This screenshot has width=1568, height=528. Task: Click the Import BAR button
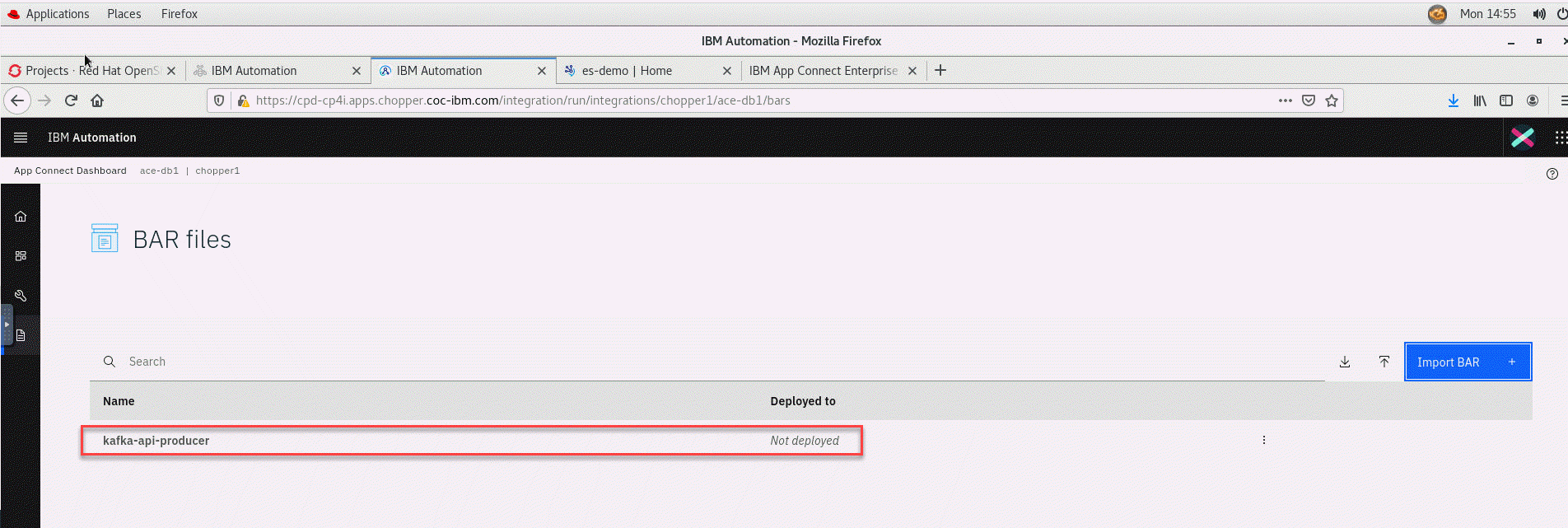1467,362
